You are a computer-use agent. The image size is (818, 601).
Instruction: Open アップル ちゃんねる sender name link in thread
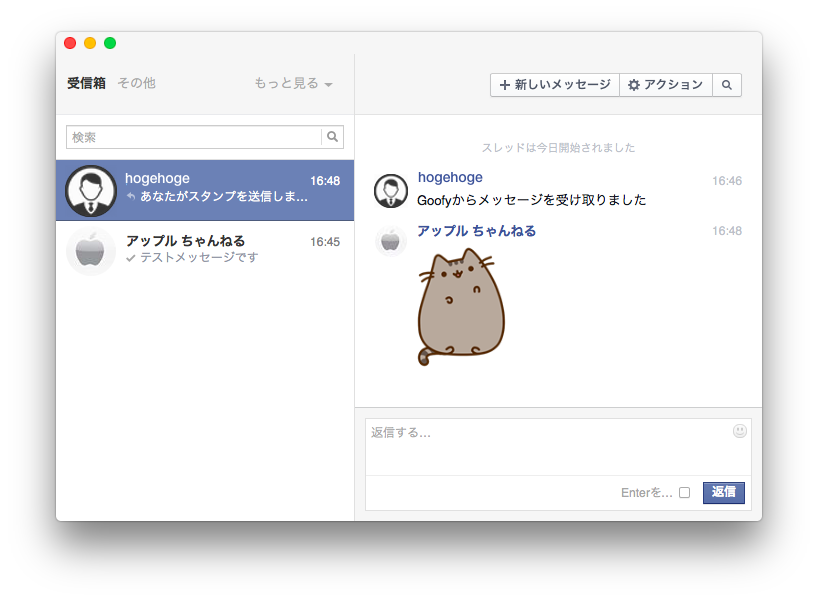pyautogui.click(x=476, y=231)
